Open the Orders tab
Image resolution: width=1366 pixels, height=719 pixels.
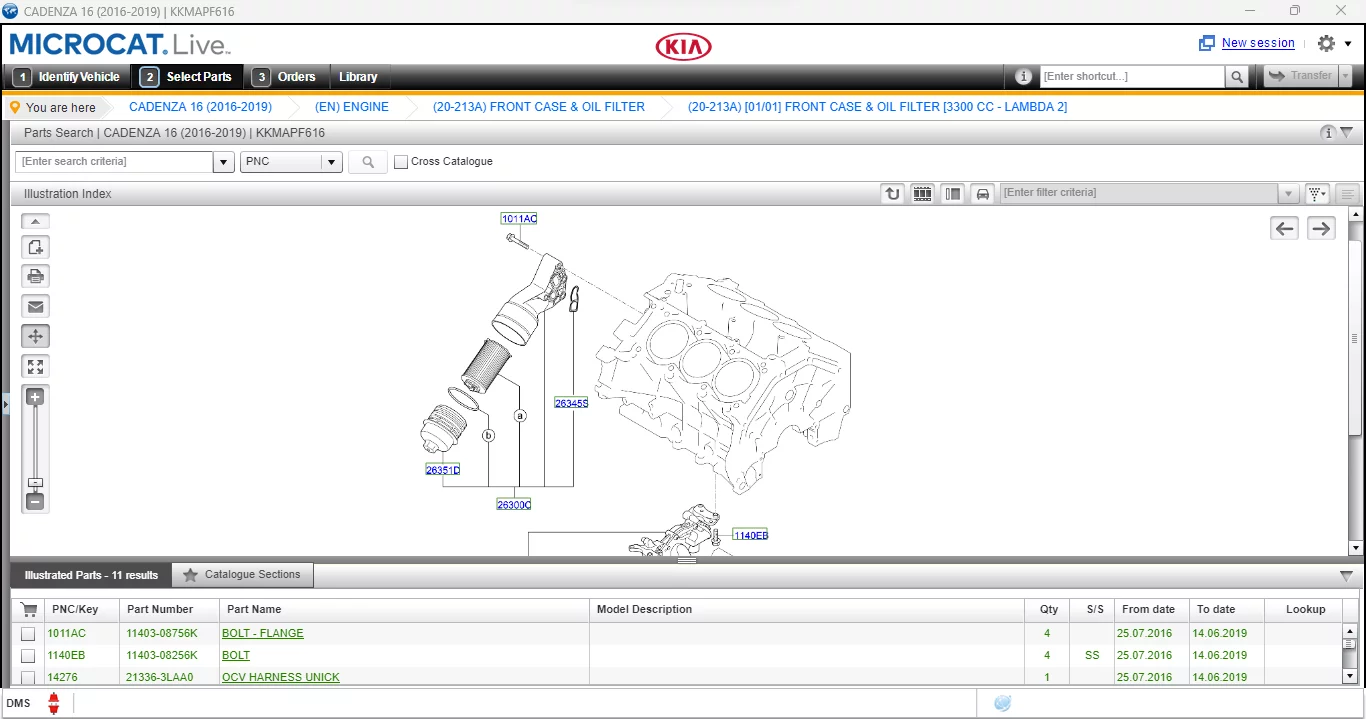coord(288,76)
